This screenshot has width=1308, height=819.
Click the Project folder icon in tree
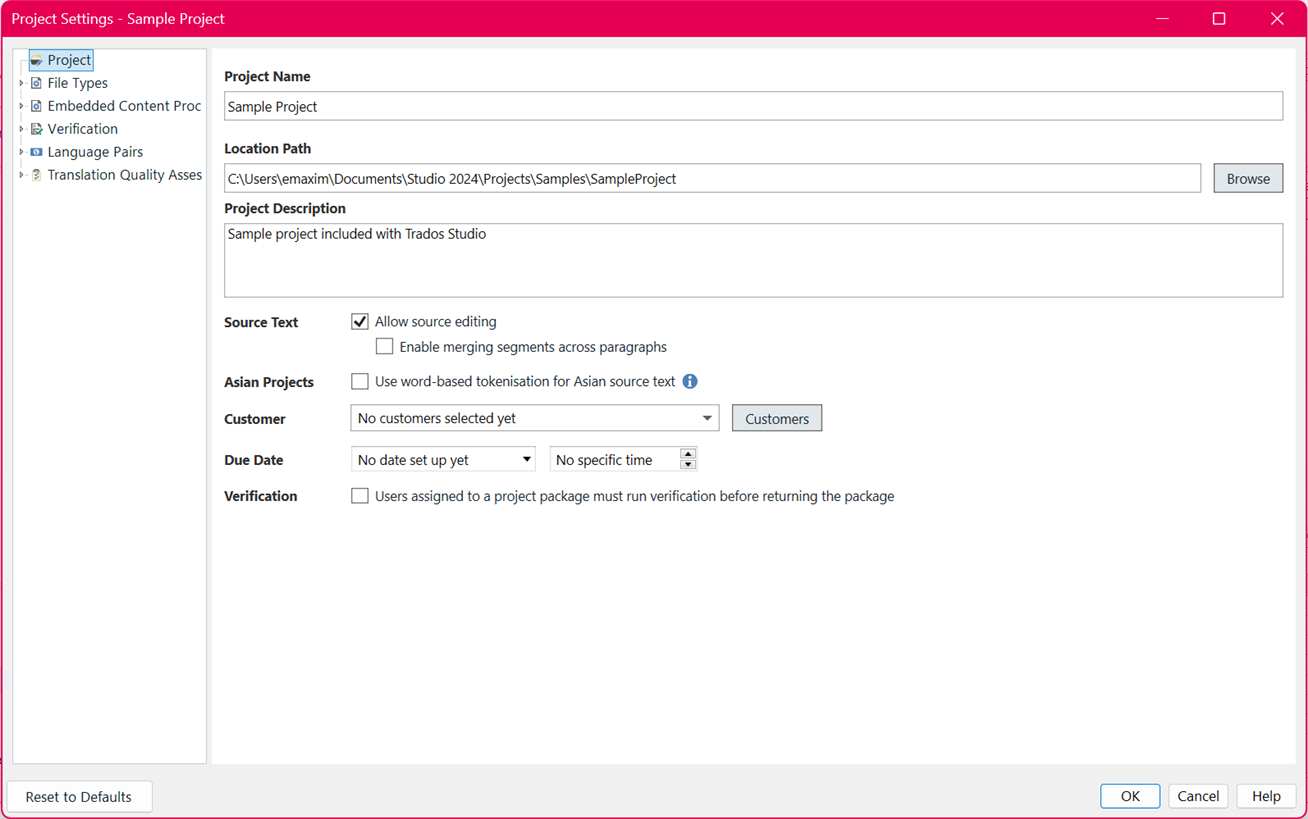pyautogui.click(x=37, y=61)
